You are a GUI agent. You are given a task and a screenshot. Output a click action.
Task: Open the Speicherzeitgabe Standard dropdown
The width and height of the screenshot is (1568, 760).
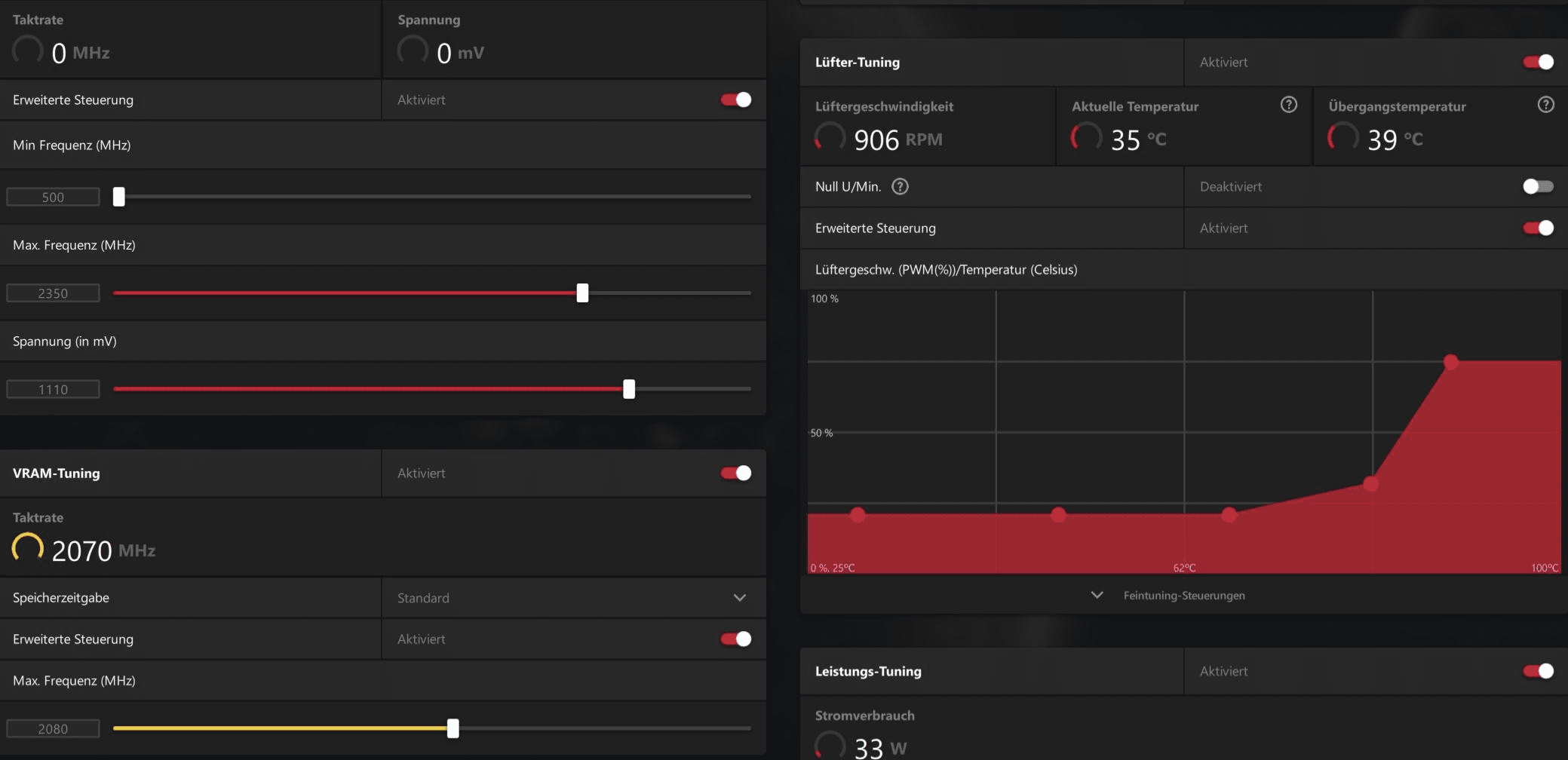(x=574, y=598)
